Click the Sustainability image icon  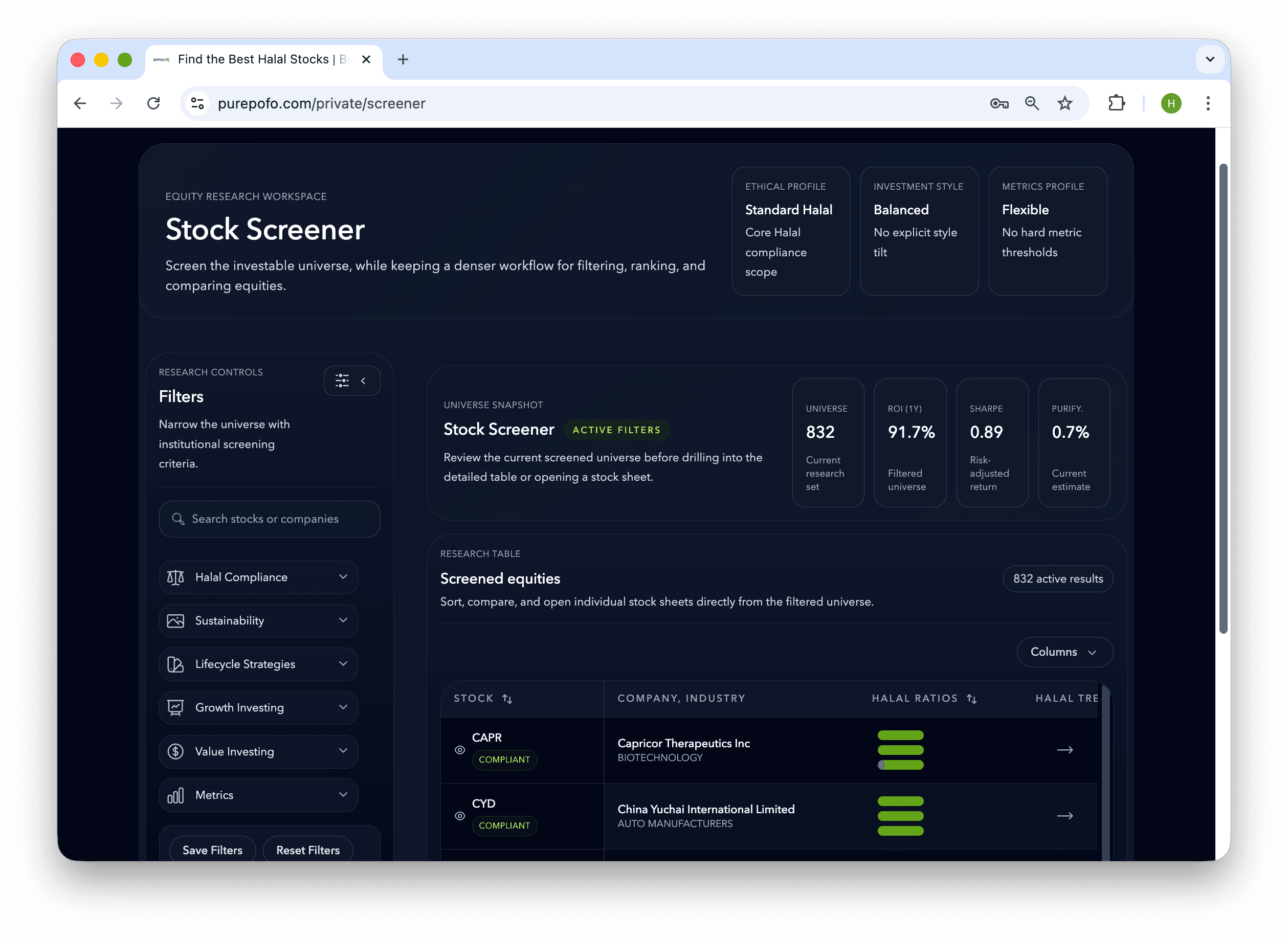175,621
